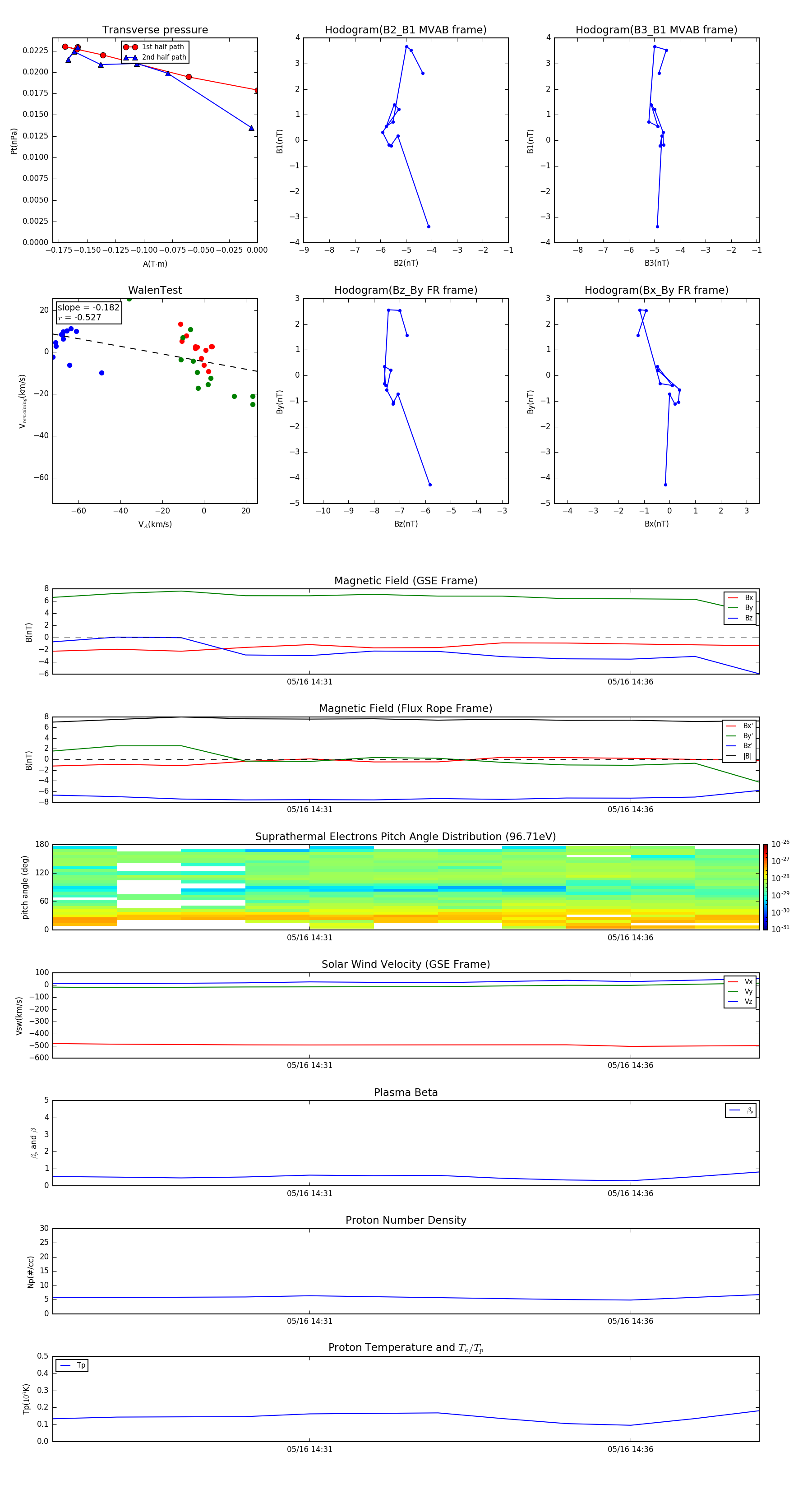Click the "1st half path" legend entry
The width and height of the screenshot is (812, 1489).
point(154,47)
